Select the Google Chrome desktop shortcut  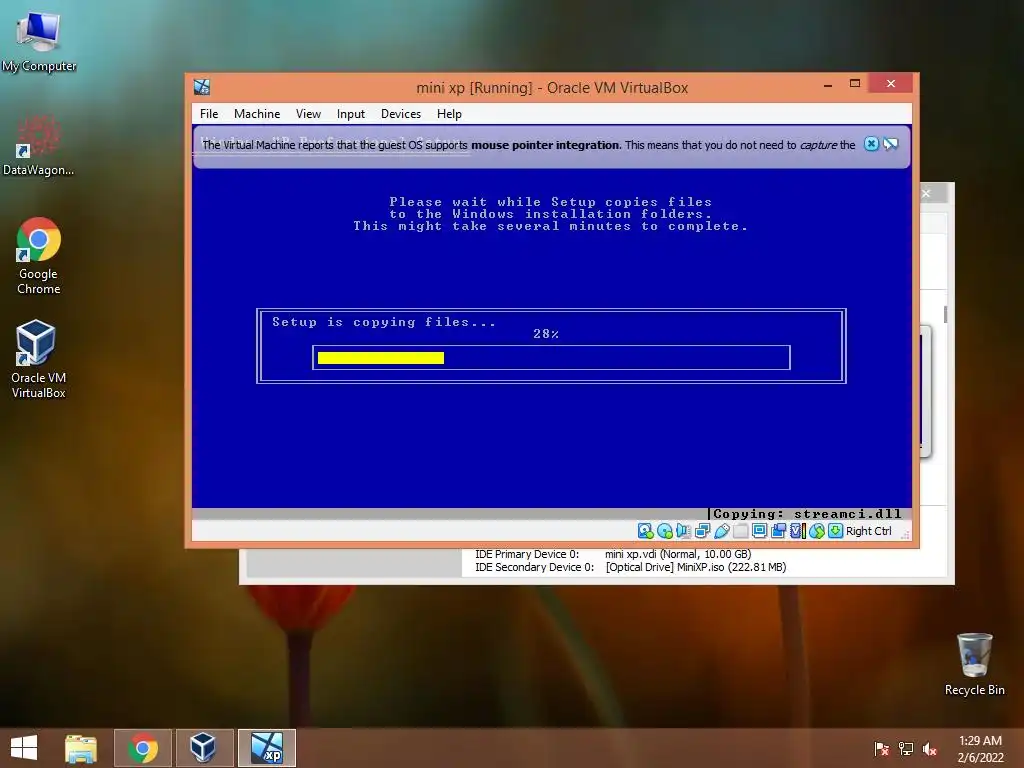tap(39, 256)
